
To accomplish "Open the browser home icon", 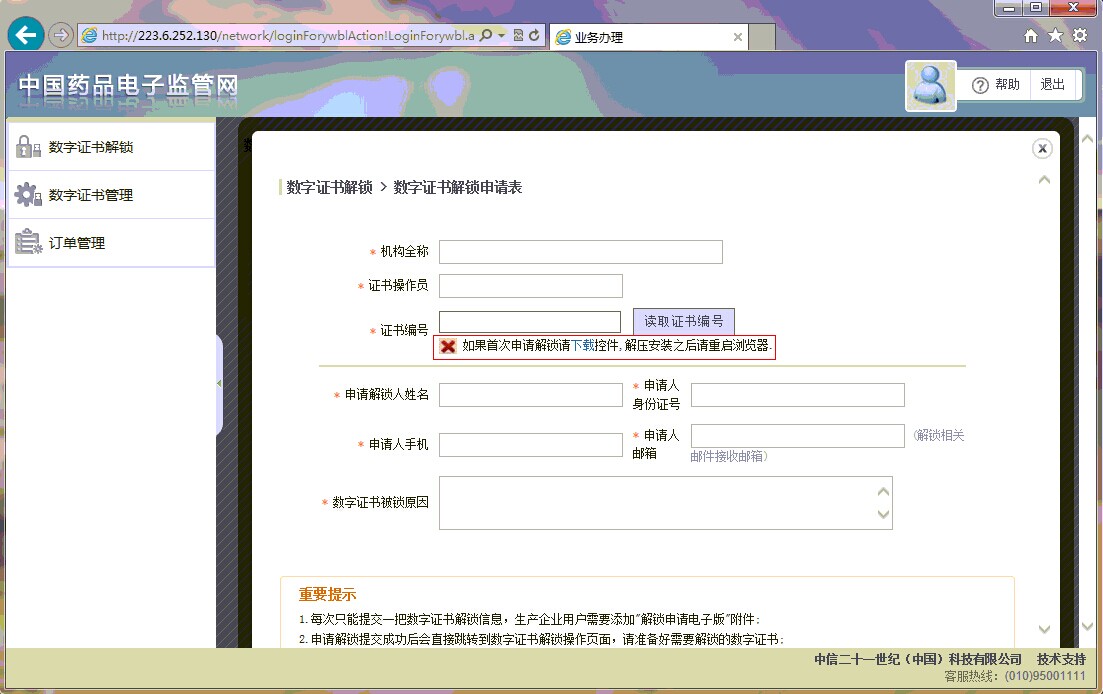I will pyautogui.click(x=1031, y=36).
